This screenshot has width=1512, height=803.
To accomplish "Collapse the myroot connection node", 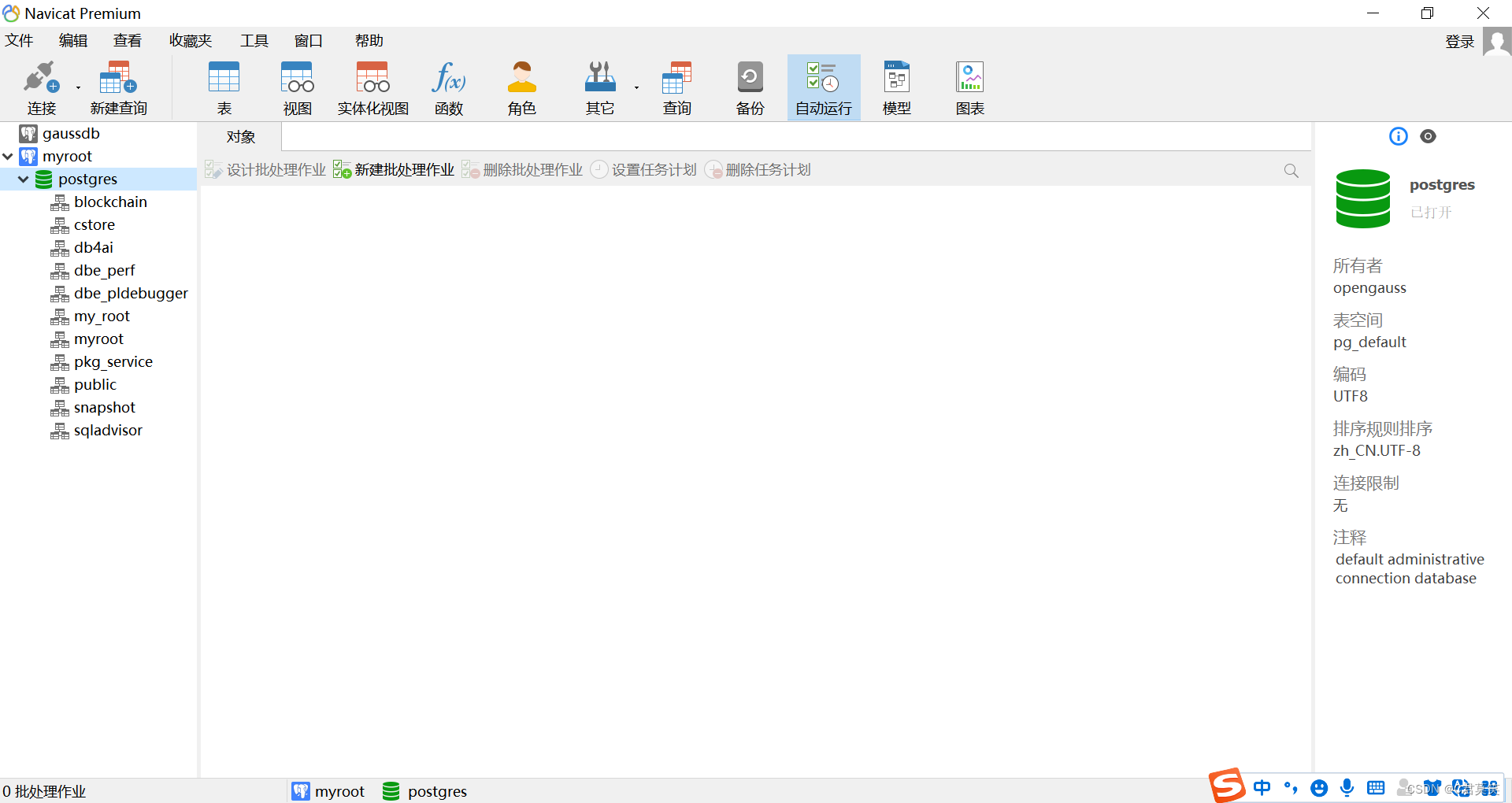I will [x=8, y=157].
